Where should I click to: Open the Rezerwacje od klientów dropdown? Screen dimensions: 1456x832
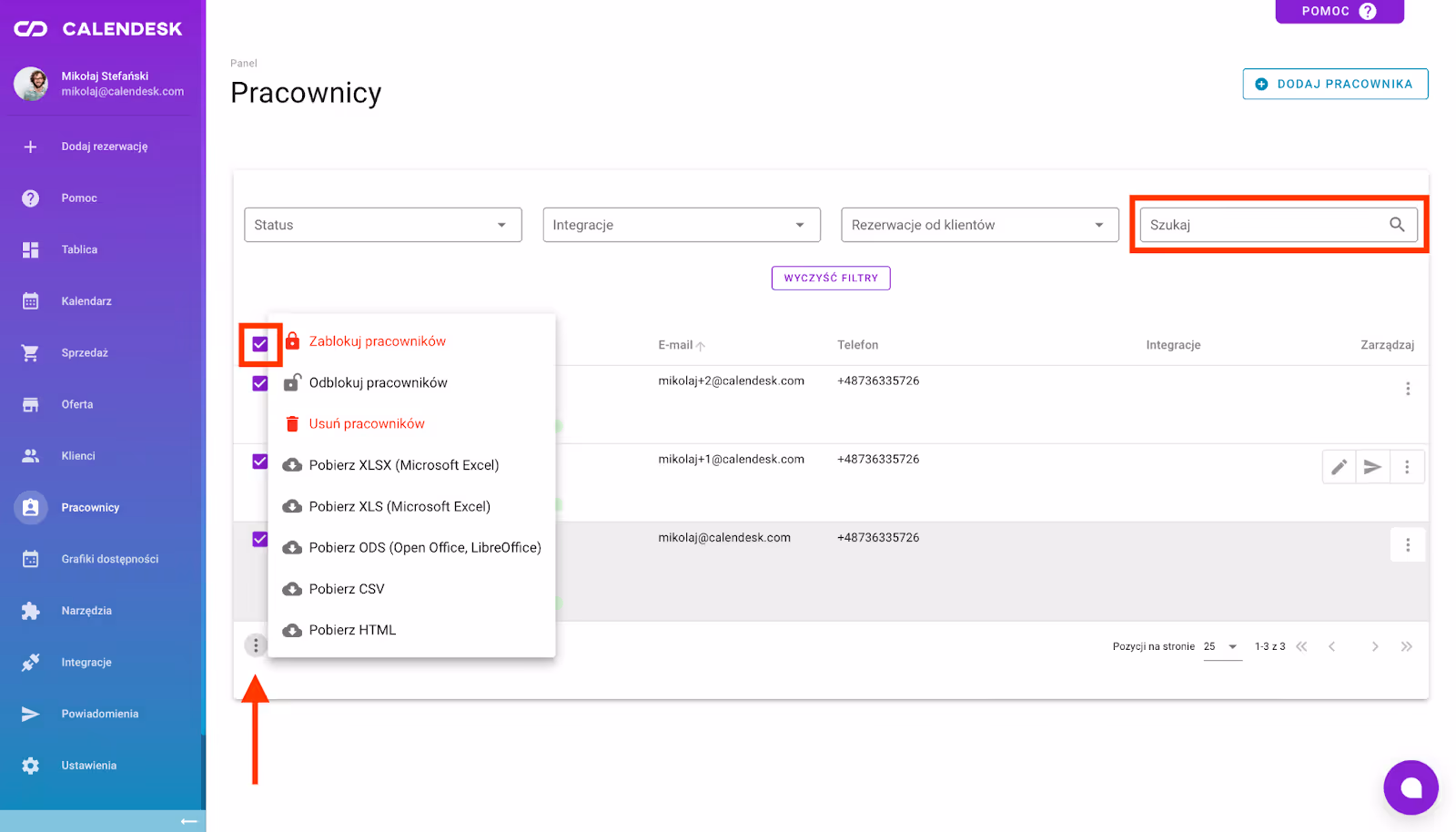click(x=979, y=225)
